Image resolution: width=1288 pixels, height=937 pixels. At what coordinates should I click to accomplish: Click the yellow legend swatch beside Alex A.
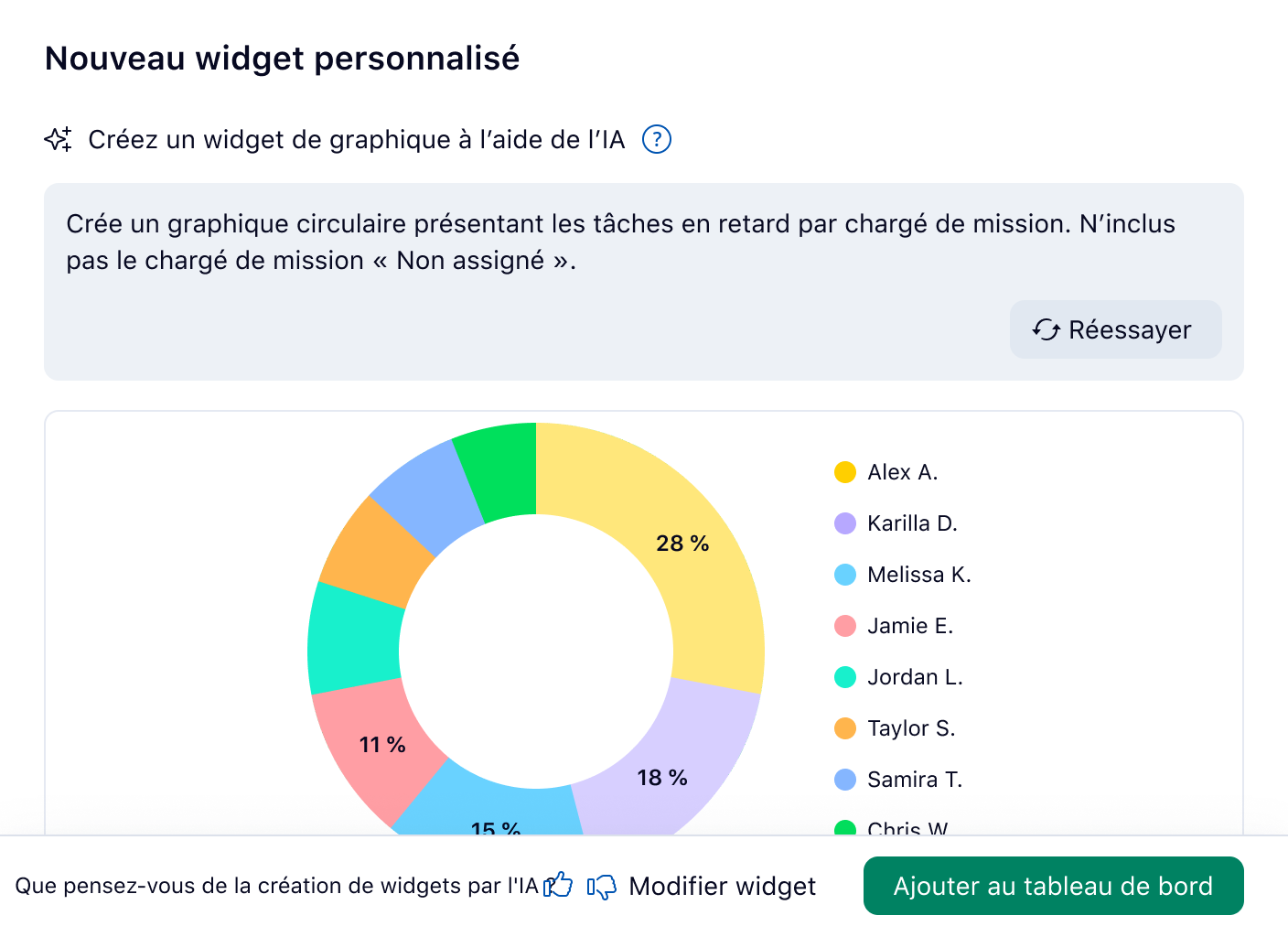click(843, 472)
